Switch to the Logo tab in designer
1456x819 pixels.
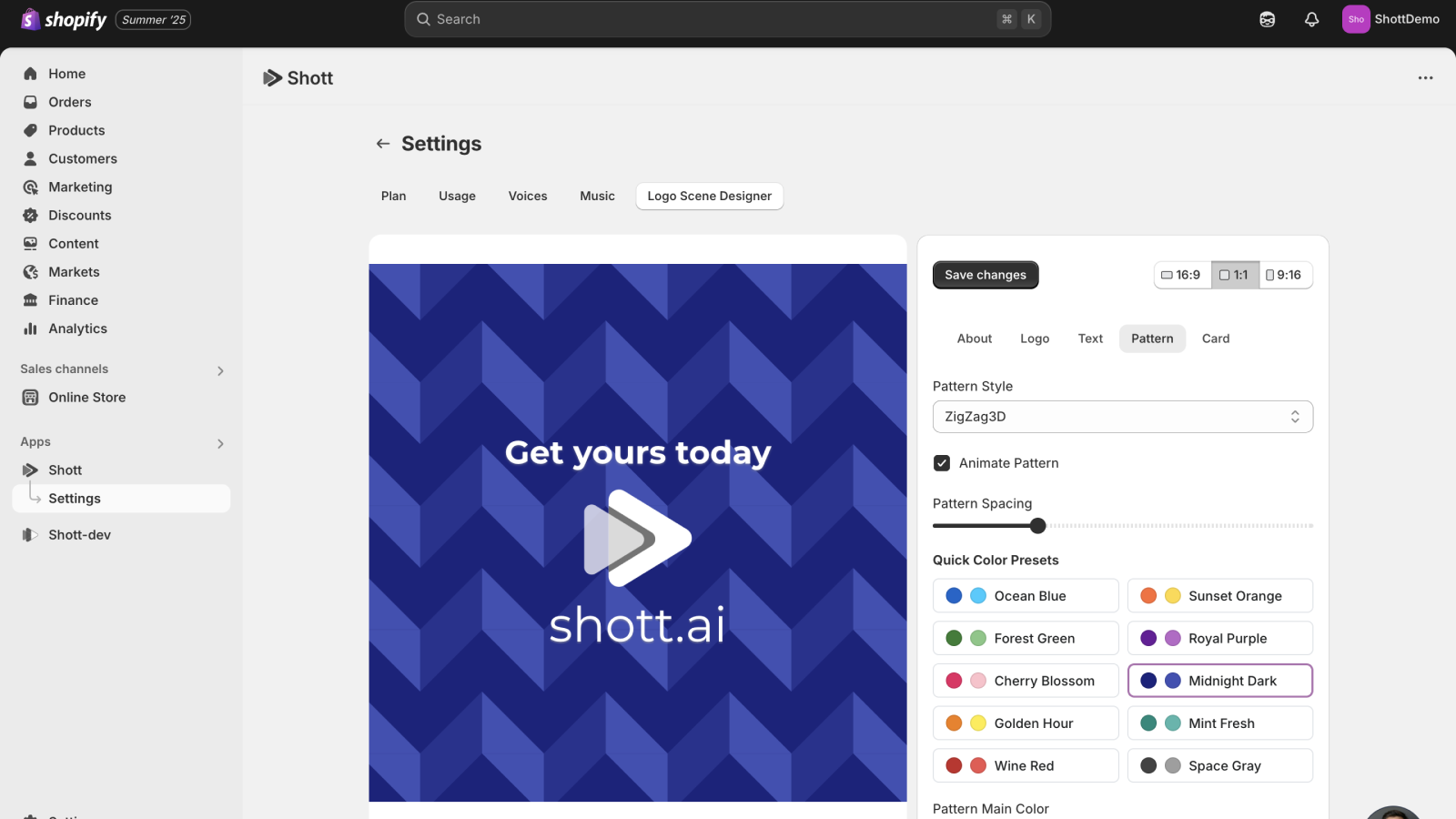1035,339
